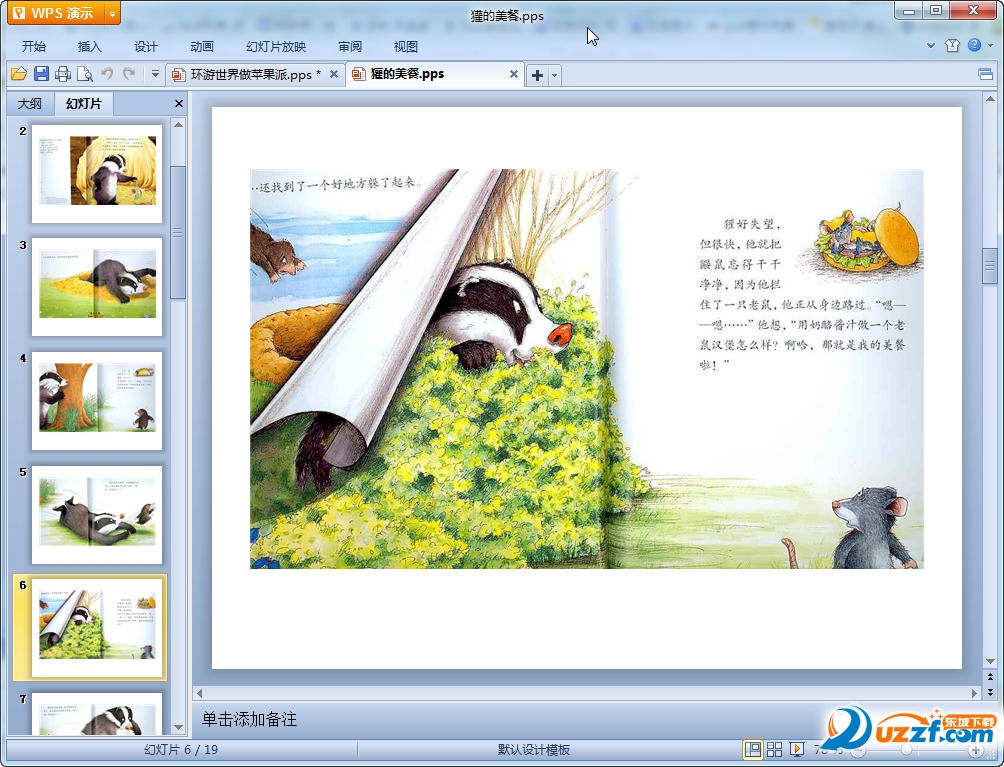Select slide 5 thumbnail
1004x767 pixels.
coord(97,515)
